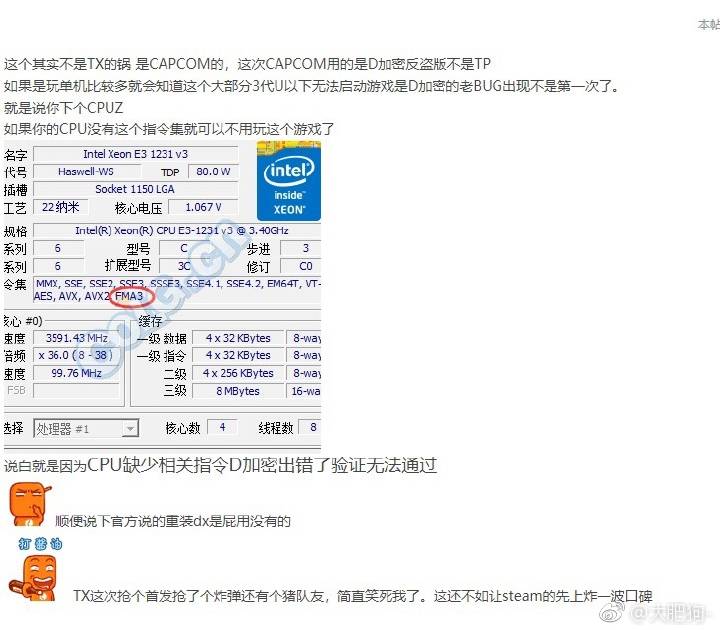Click the socket field 'Socket 1150 LGA'
The height and width of the screenshot is (630, 720).
(x=135, y=189)
